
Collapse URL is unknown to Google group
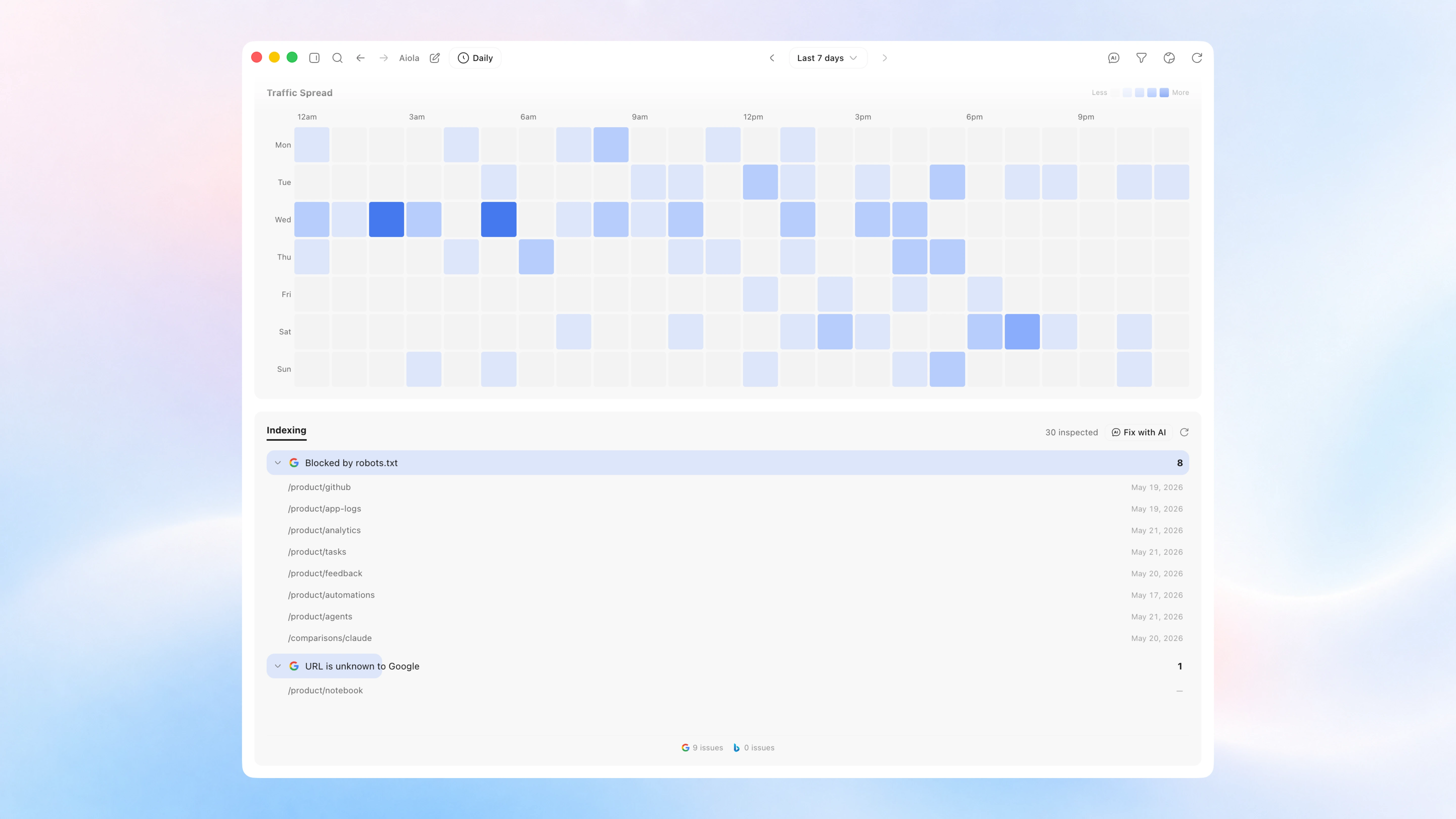pyautogui.click(x=278, y=666)
